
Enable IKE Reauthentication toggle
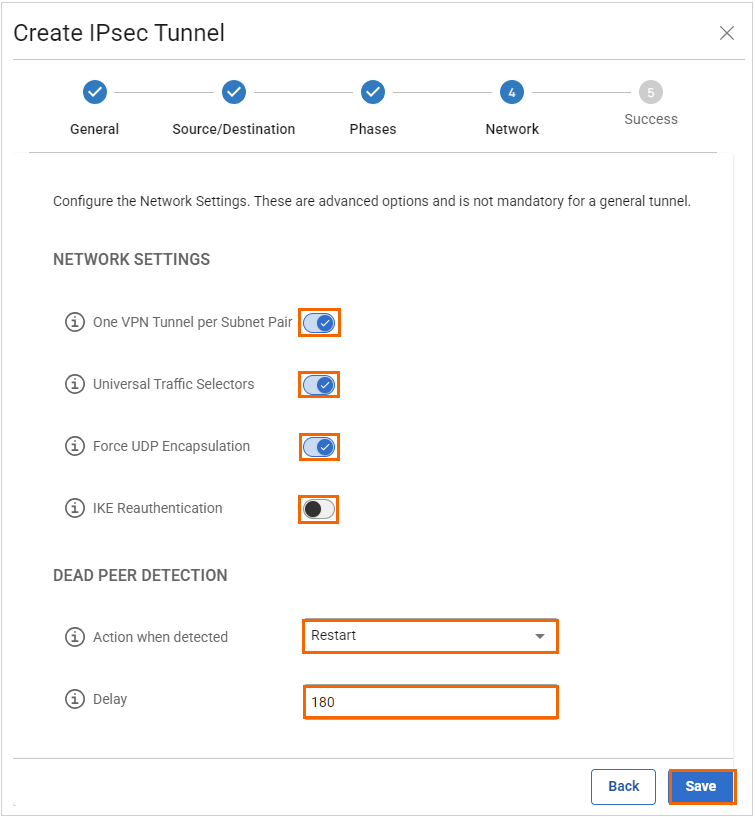click(319, 509)
